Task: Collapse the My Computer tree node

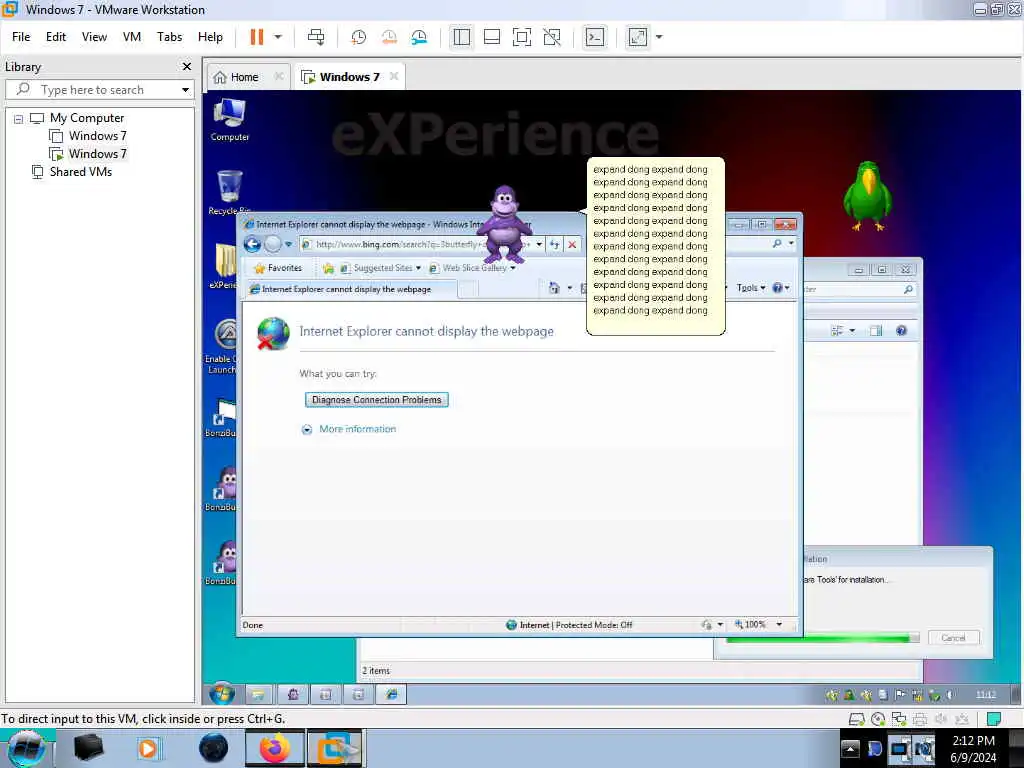Action: tap(18, 119)
